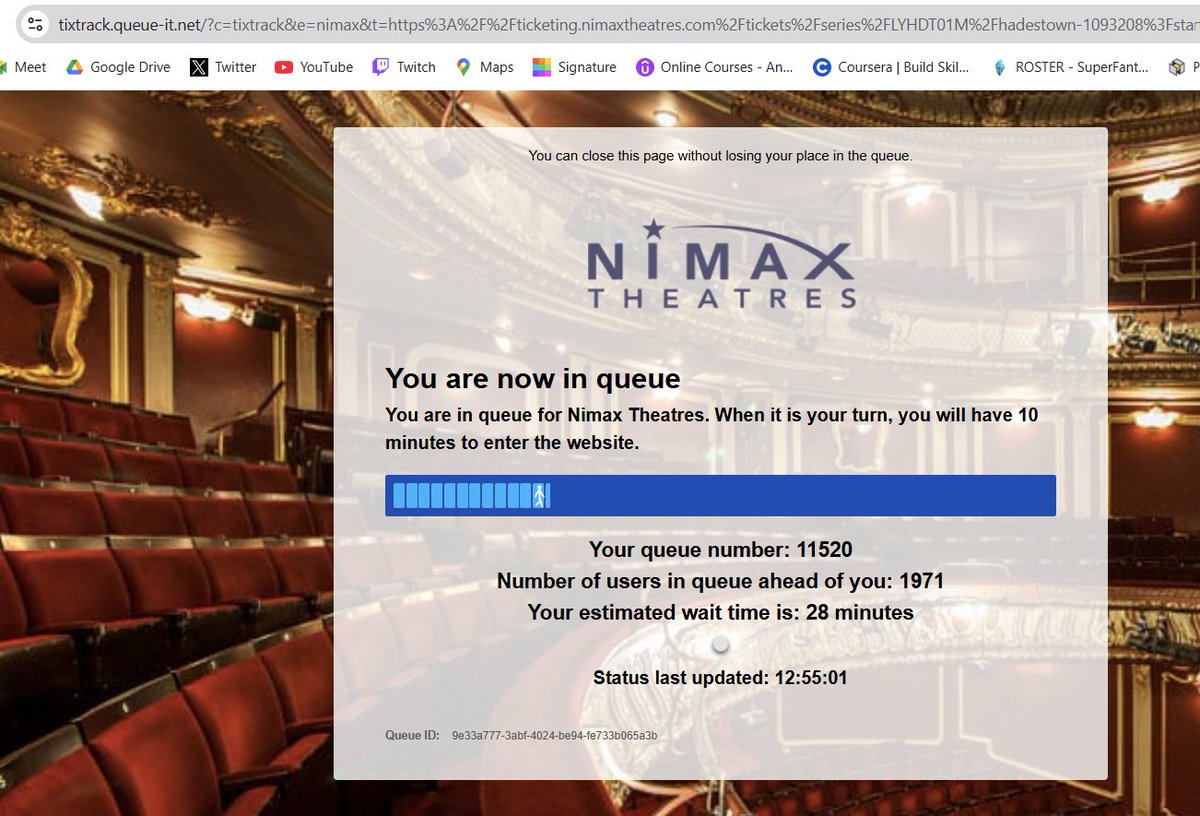
Task: Click the walking person icon in progress bar
Action: pos(540,496)
